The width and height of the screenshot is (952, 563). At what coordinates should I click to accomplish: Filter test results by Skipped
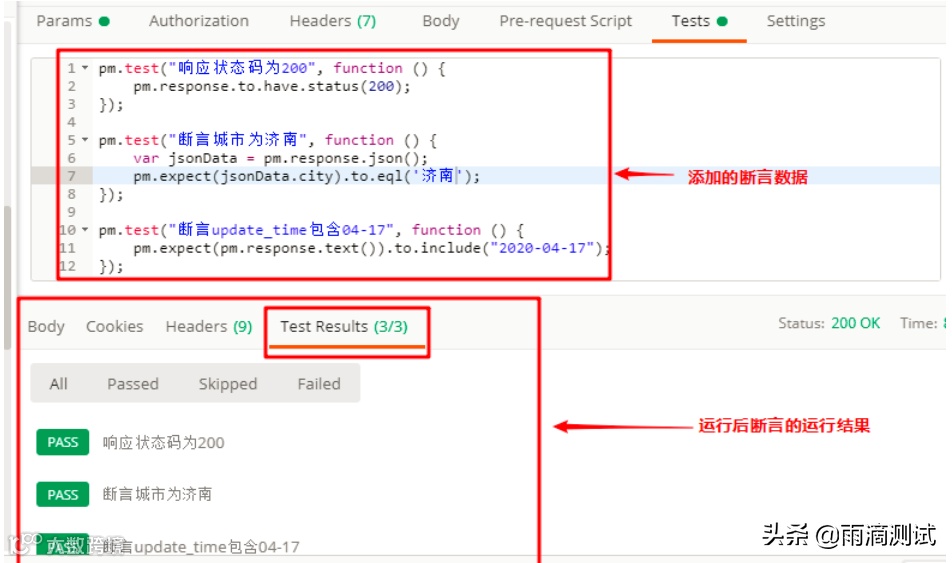(228, 384)
